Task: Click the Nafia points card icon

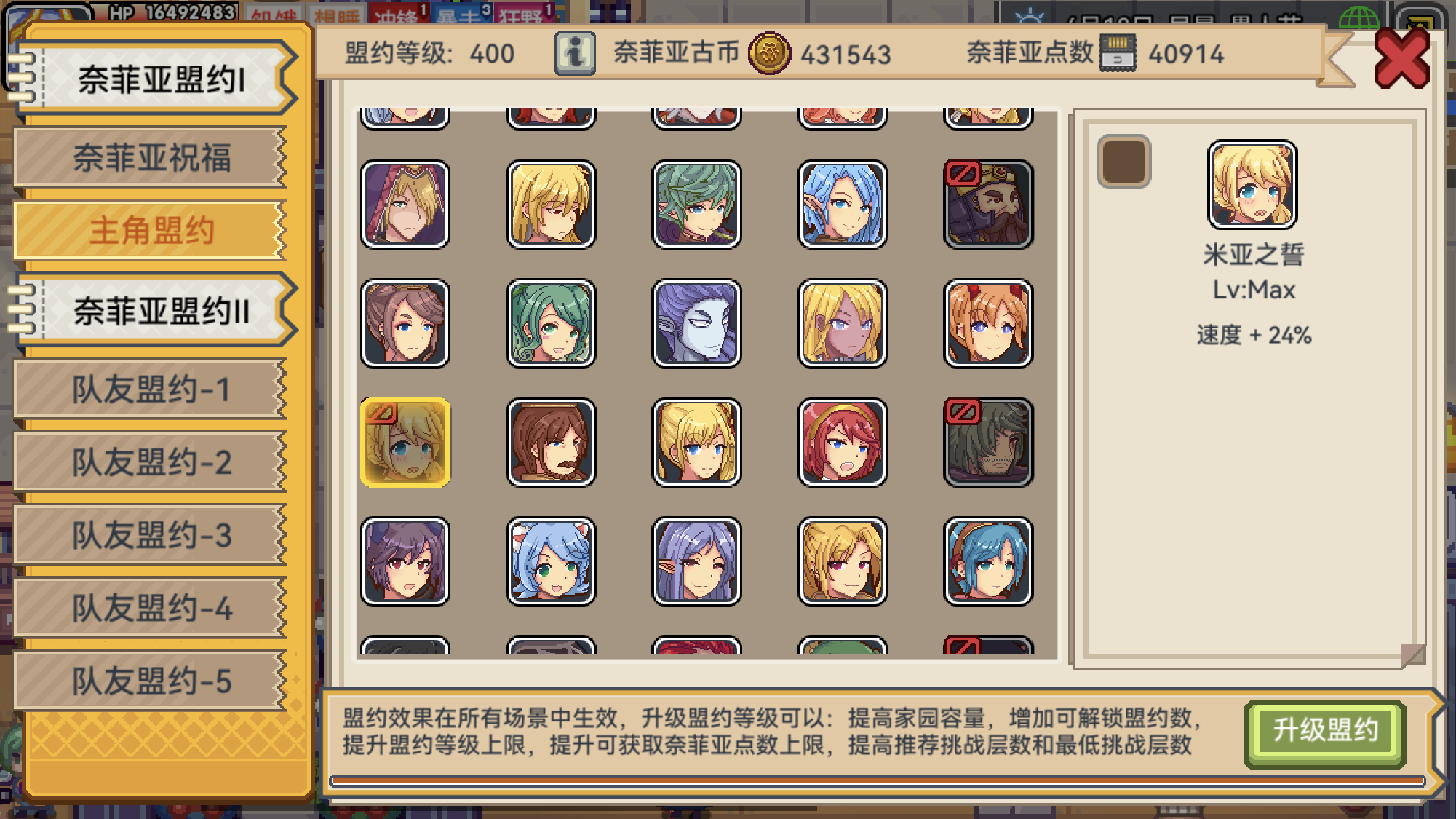Action: click(1118, 52)
